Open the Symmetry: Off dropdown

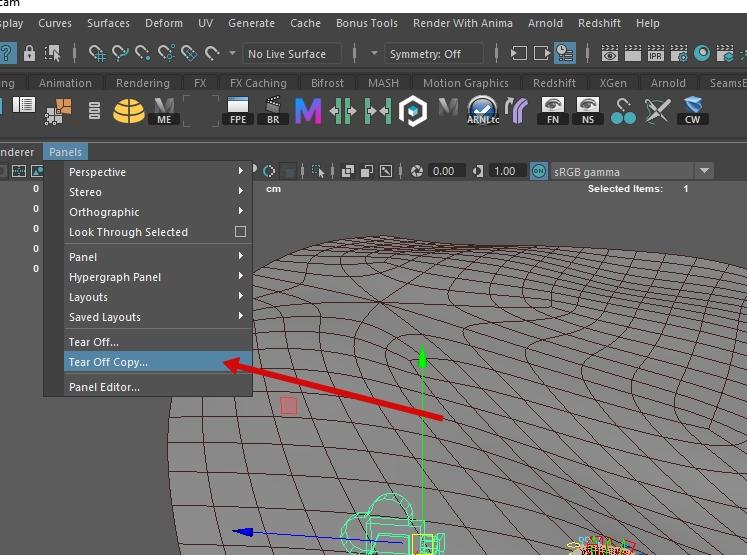434,53
